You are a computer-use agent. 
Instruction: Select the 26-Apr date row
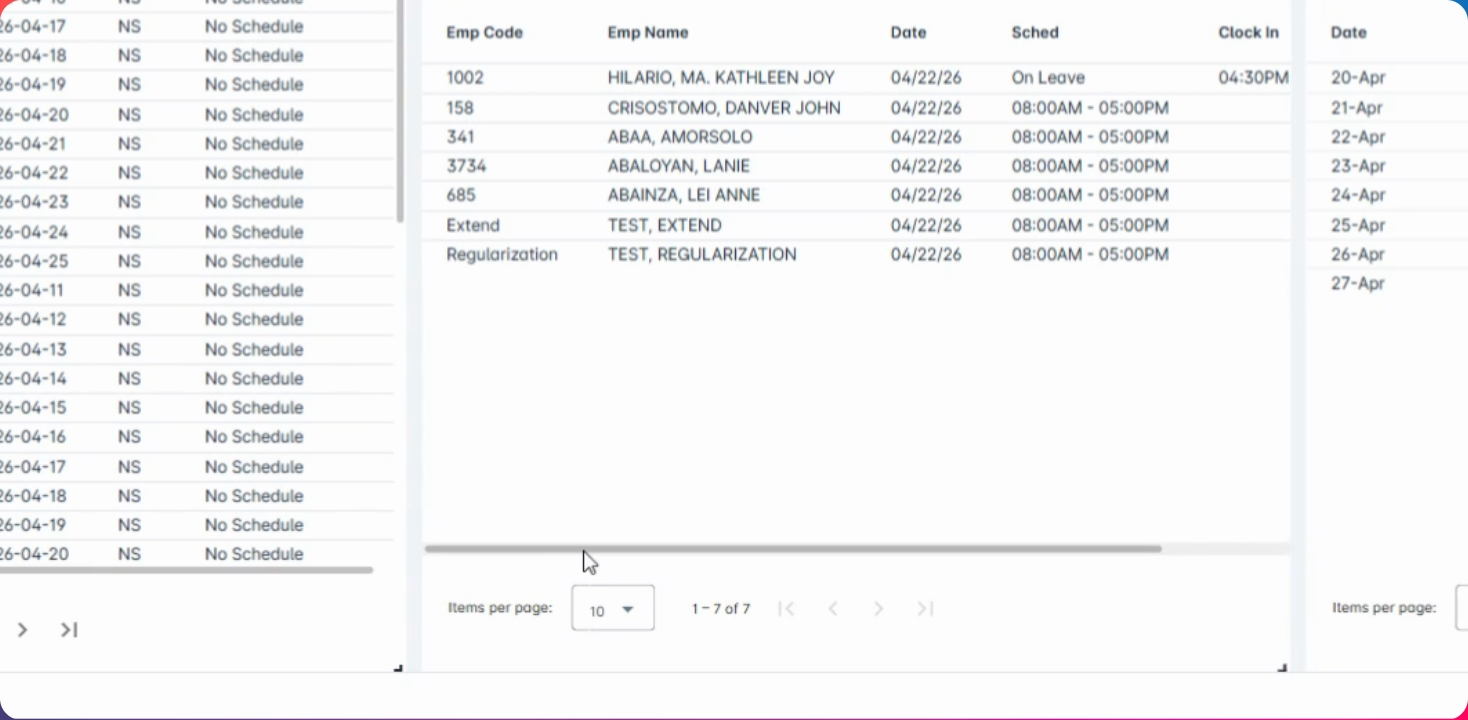click(1358, 254)
